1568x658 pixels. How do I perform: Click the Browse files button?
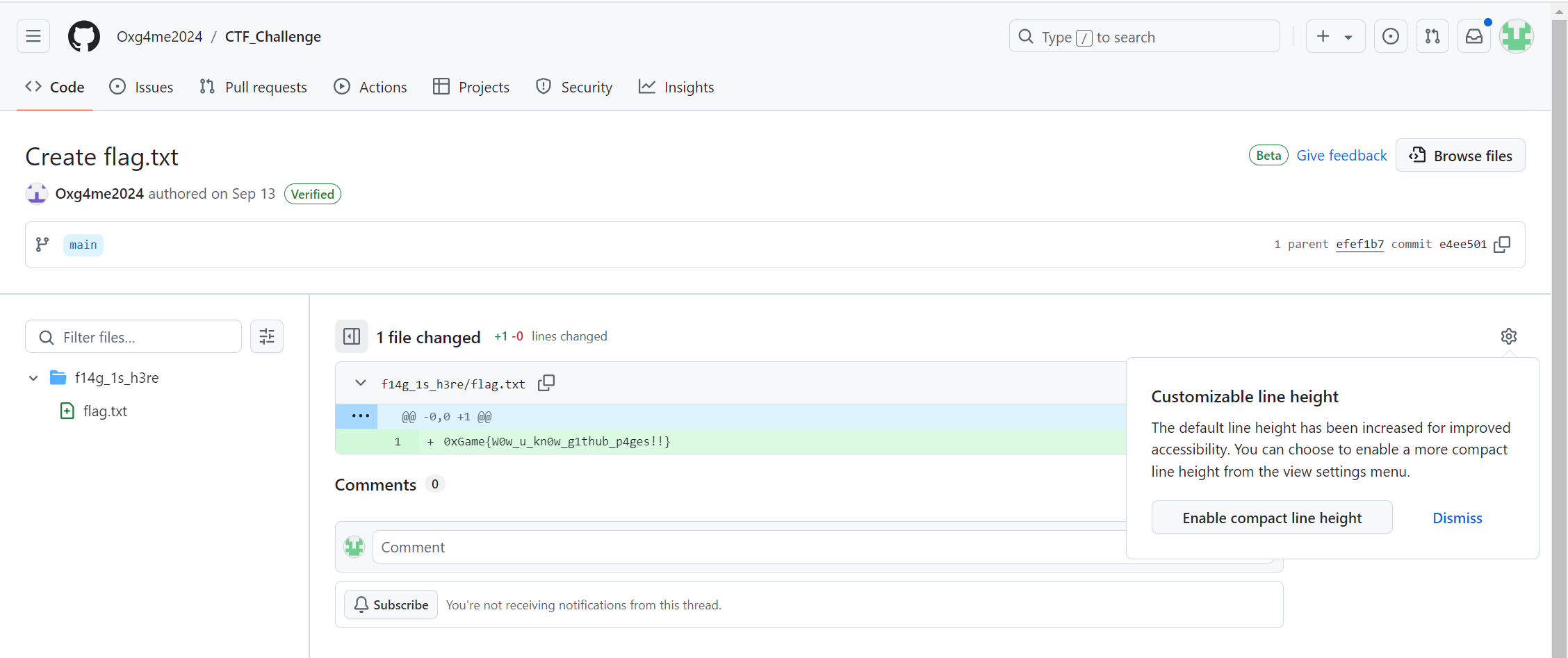coord(1460,155)
